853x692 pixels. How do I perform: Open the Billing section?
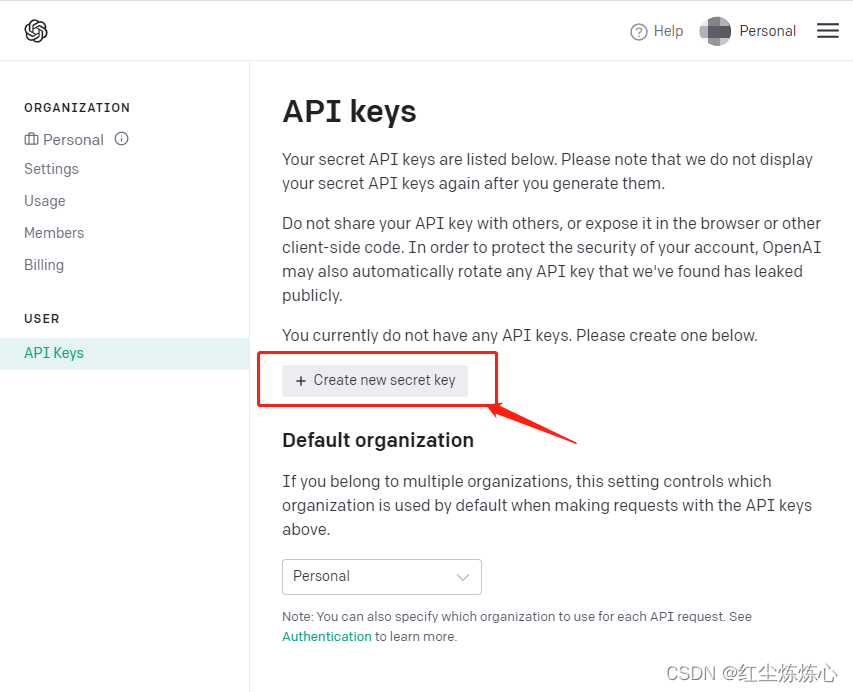(44, 265)
